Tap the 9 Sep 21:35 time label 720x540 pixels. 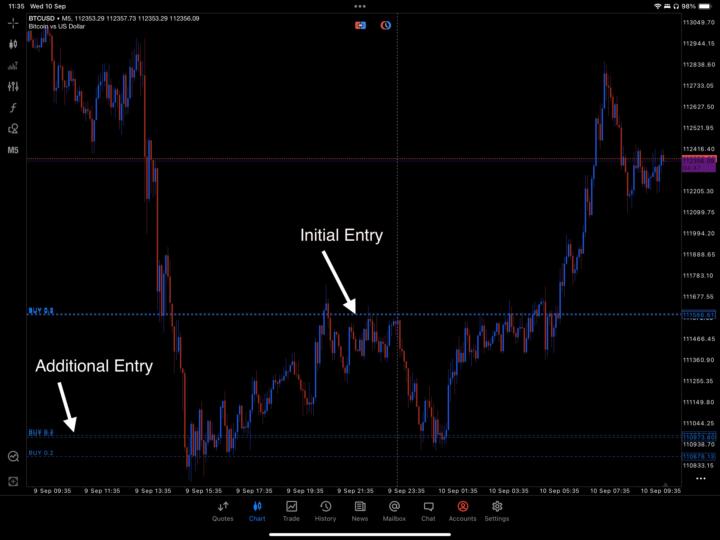click(355, 491)
